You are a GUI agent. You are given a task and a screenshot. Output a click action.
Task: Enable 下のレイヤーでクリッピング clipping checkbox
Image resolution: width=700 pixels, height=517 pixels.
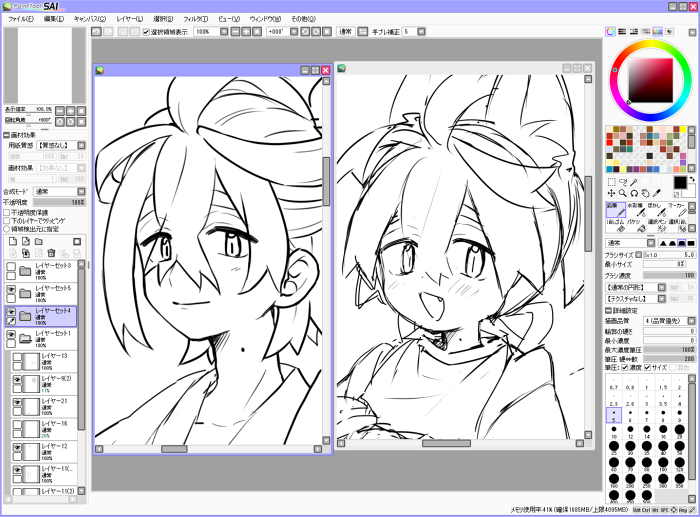(7, 221)
